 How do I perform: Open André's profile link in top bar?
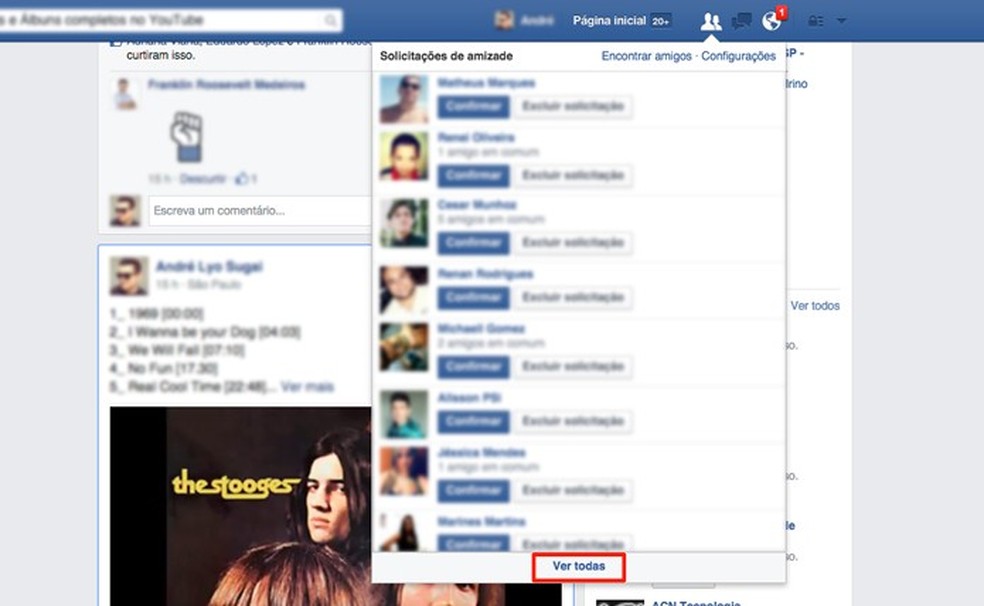point(537,21)
